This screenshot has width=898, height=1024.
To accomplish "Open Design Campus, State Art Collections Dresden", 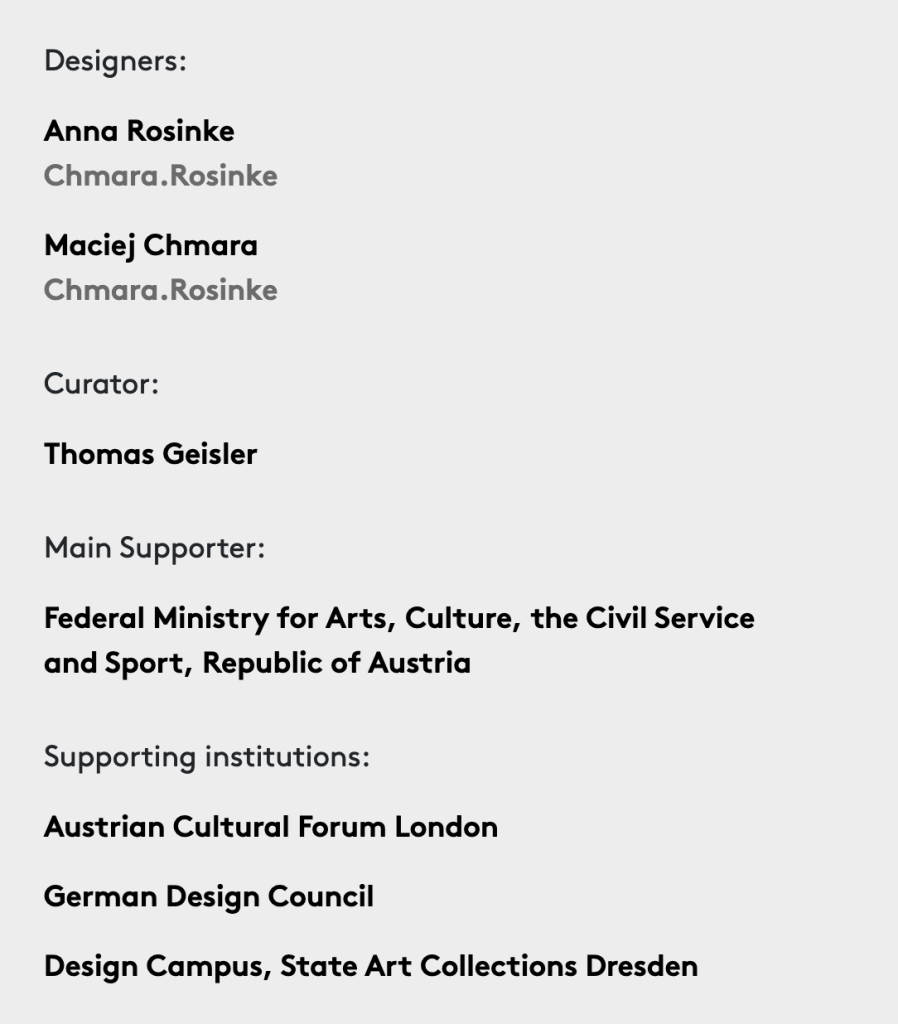I will coord(371,967).
